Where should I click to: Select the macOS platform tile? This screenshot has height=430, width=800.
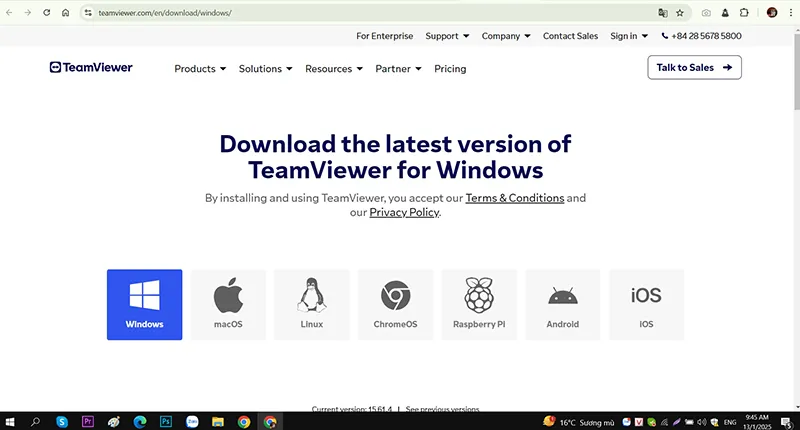pyautogui.click(x=228, y=305)
